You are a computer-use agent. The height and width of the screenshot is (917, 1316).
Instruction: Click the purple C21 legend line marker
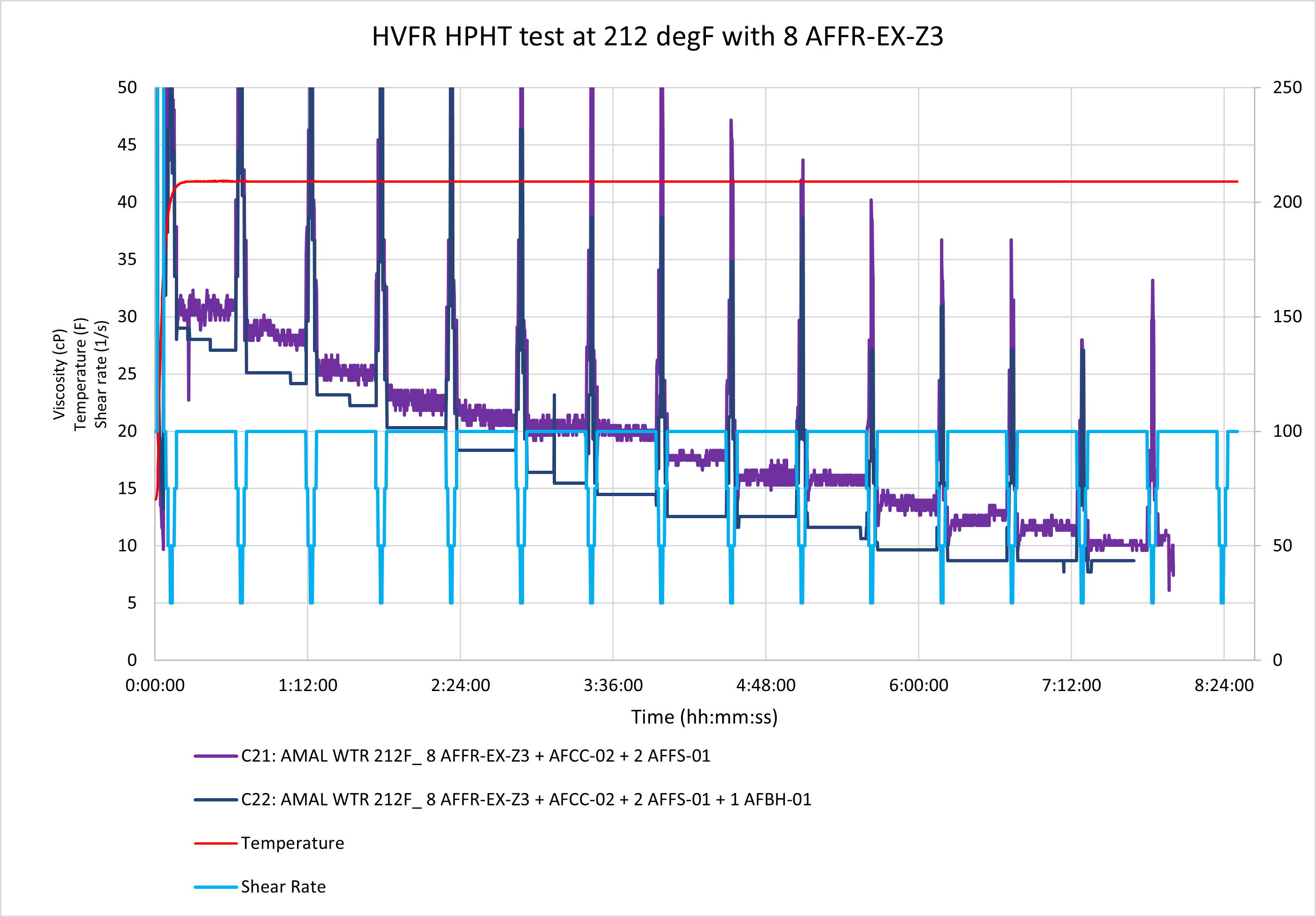(x=216, y=756)
